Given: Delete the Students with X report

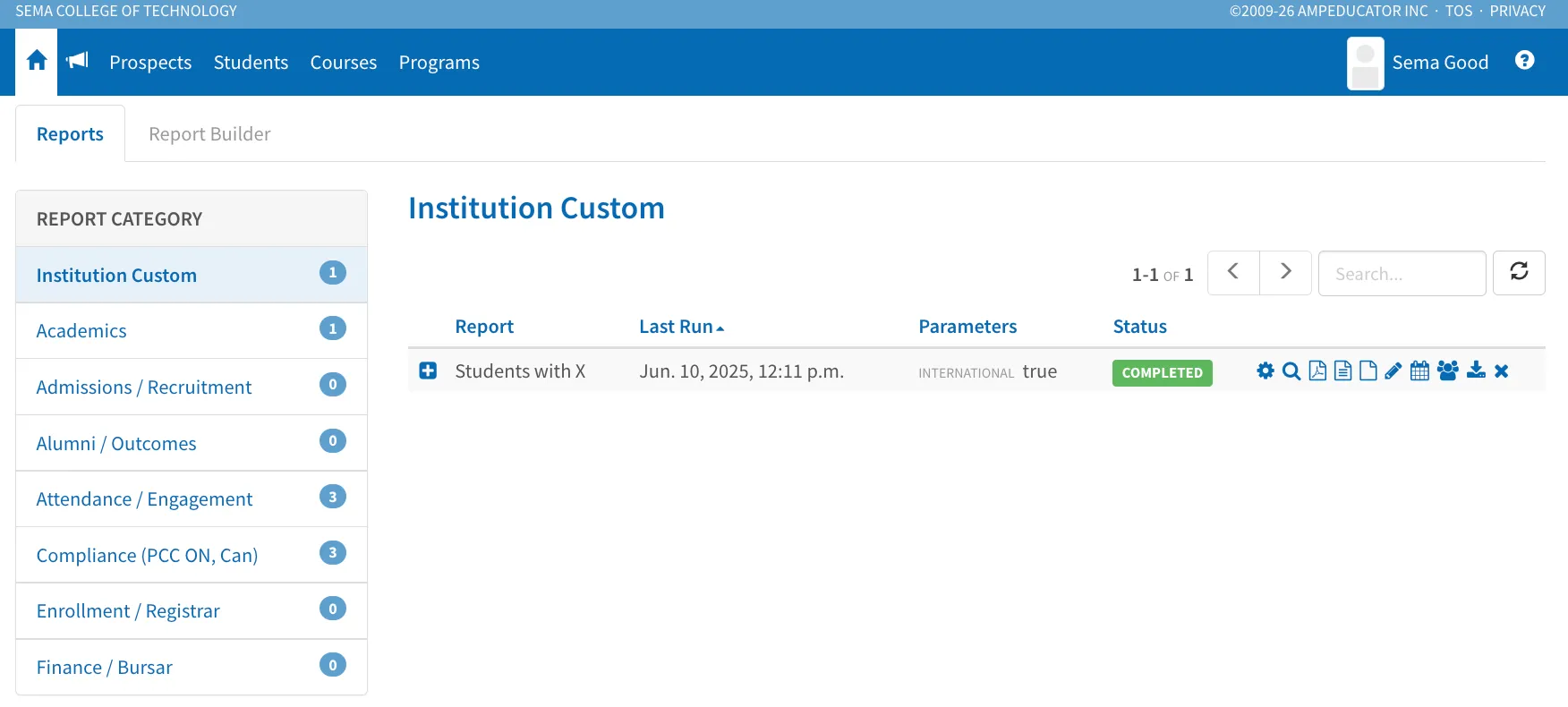Looking at the screenshot, I should pos(1501,371).
